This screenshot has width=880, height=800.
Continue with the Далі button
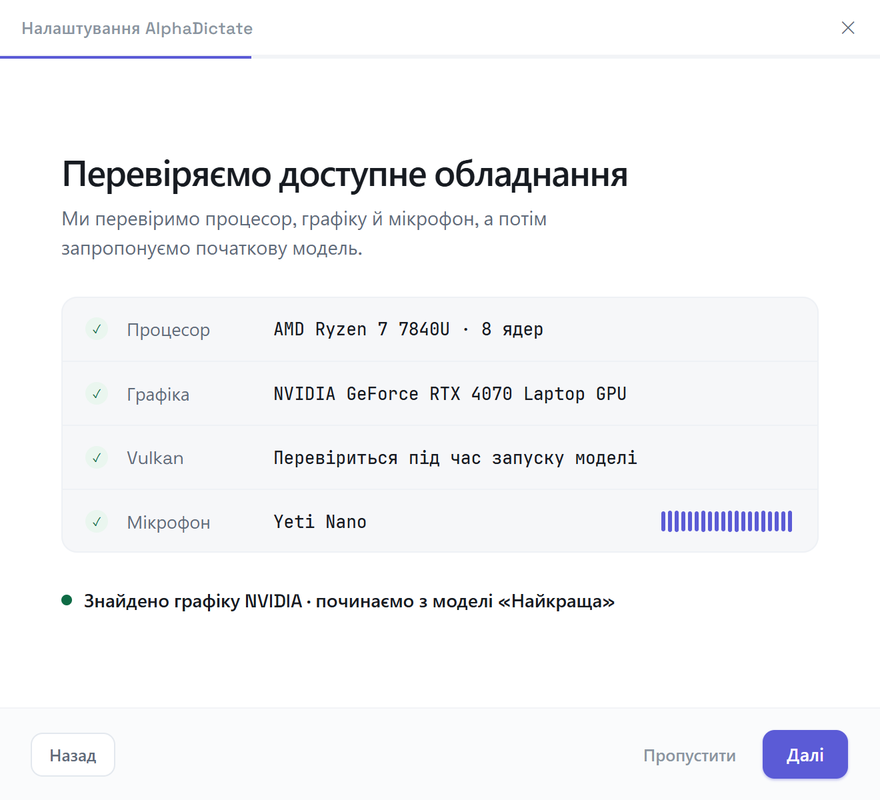(x=805, y=755)
